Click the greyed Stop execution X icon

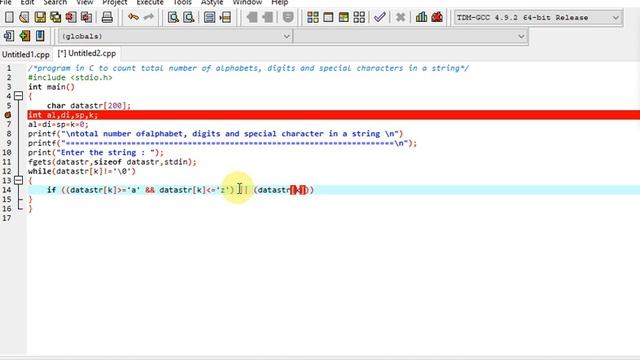click(x=400, y=17)
